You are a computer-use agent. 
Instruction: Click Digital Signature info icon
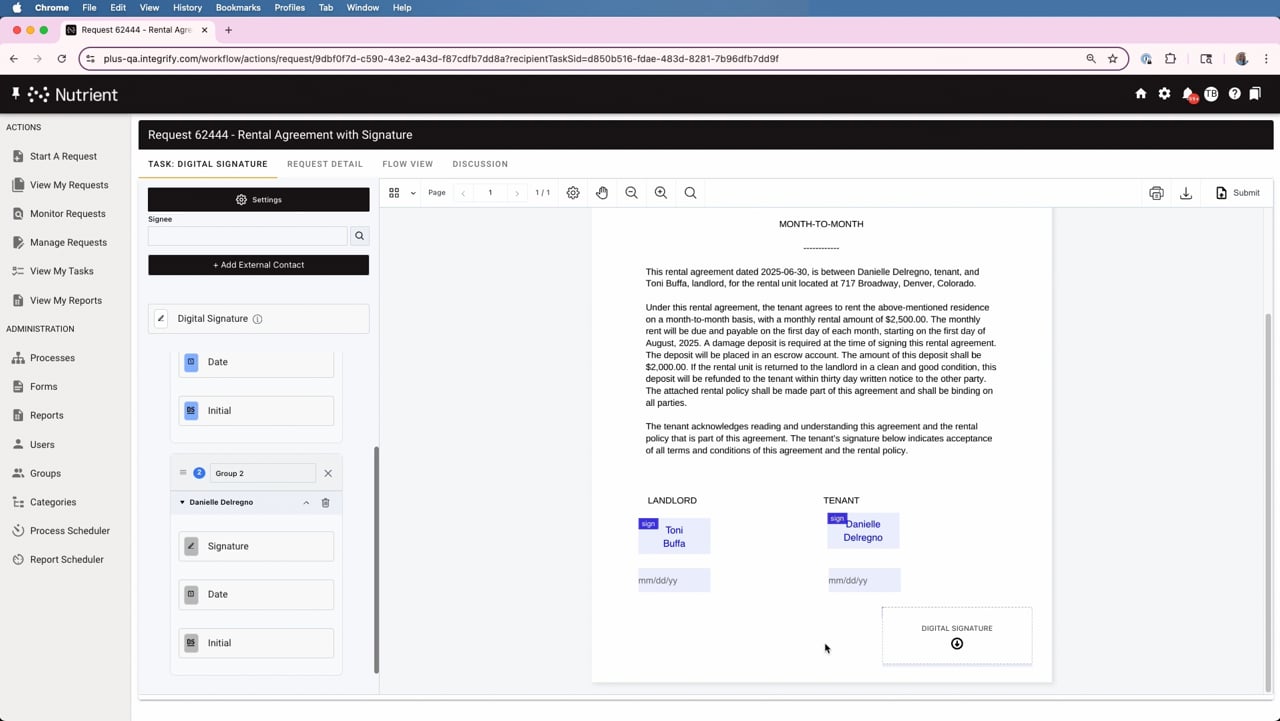click(257, 319)
